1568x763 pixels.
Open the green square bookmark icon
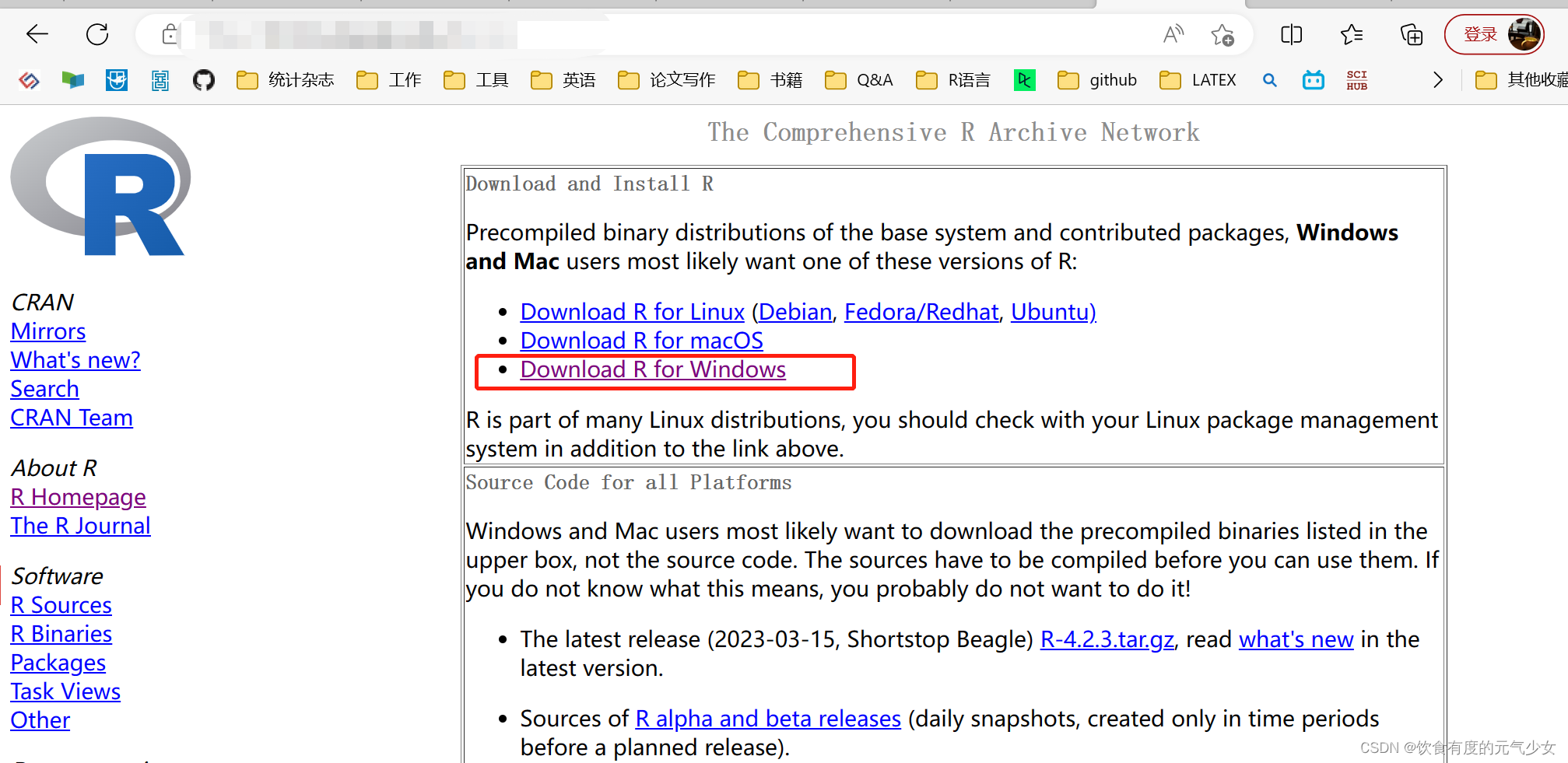click(1025, 80)
